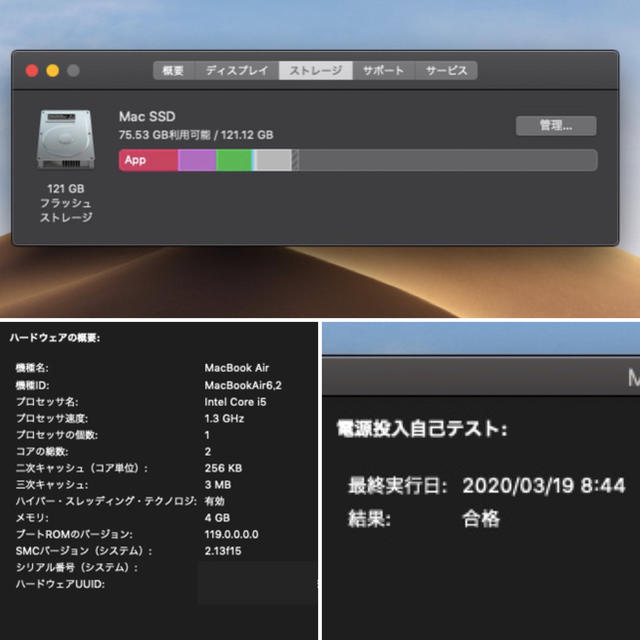Switch to the サービス tab

click(x=447, y=71)
